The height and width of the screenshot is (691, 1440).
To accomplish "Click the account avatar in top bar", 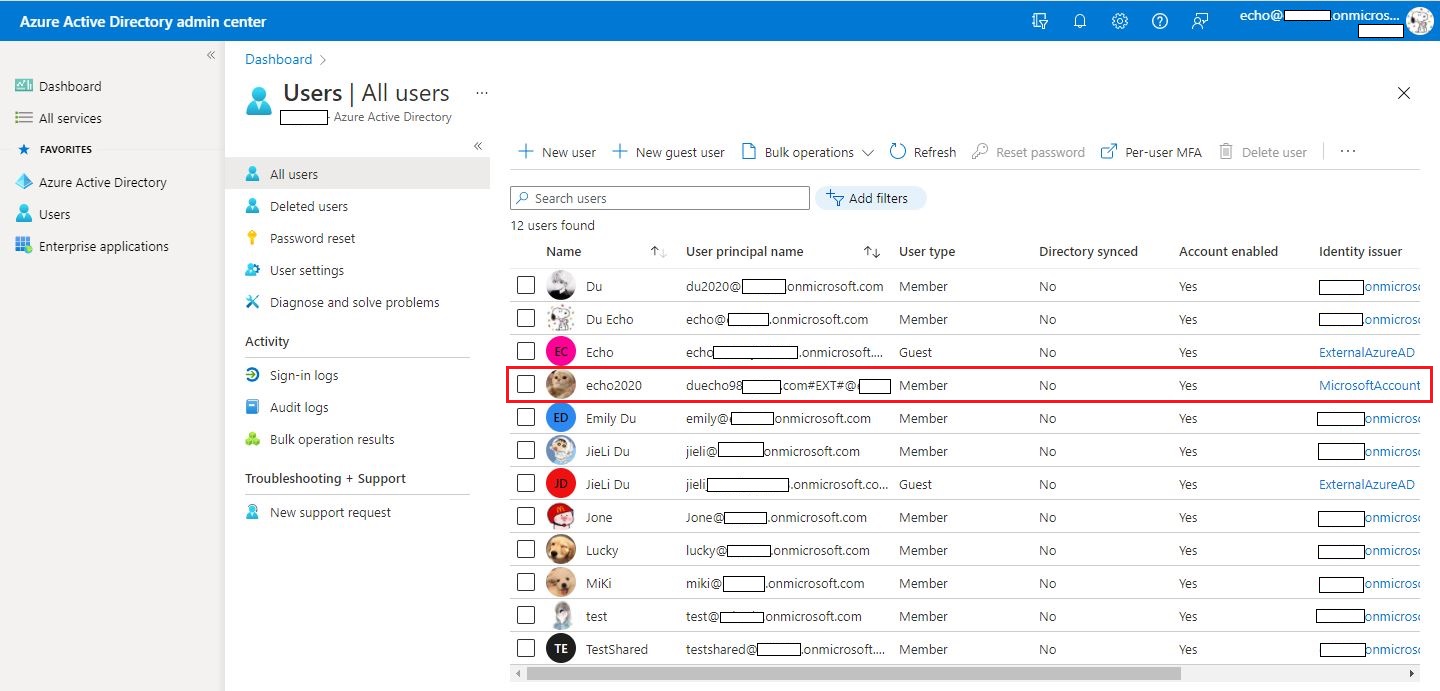I will pyautogui.click(x=1419, y=21).
